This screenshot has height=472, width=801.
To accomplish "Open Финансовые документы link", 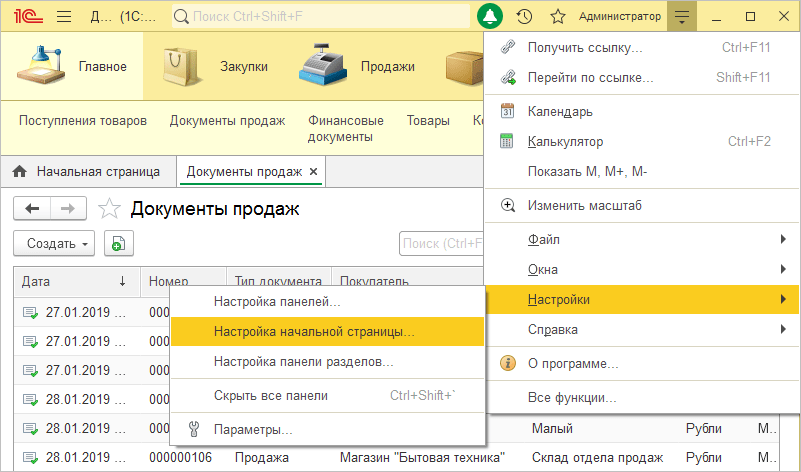I will (345, 128).
